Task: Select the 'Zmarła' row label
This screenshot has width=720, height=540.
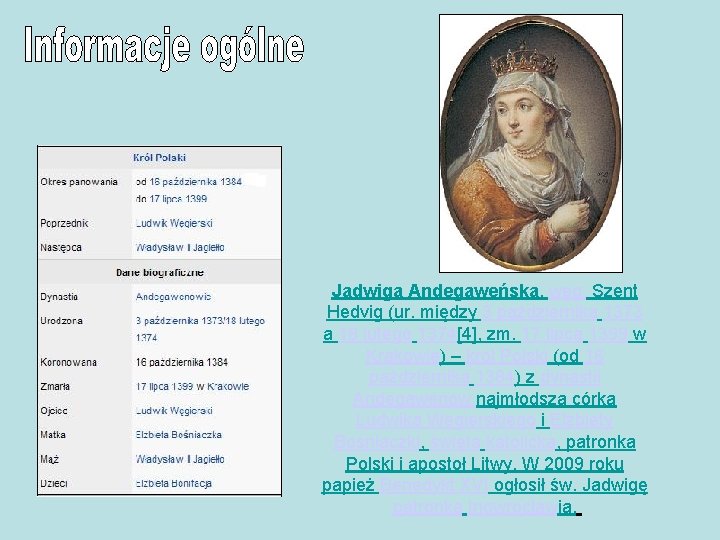Action: click(x=55, y=386)
